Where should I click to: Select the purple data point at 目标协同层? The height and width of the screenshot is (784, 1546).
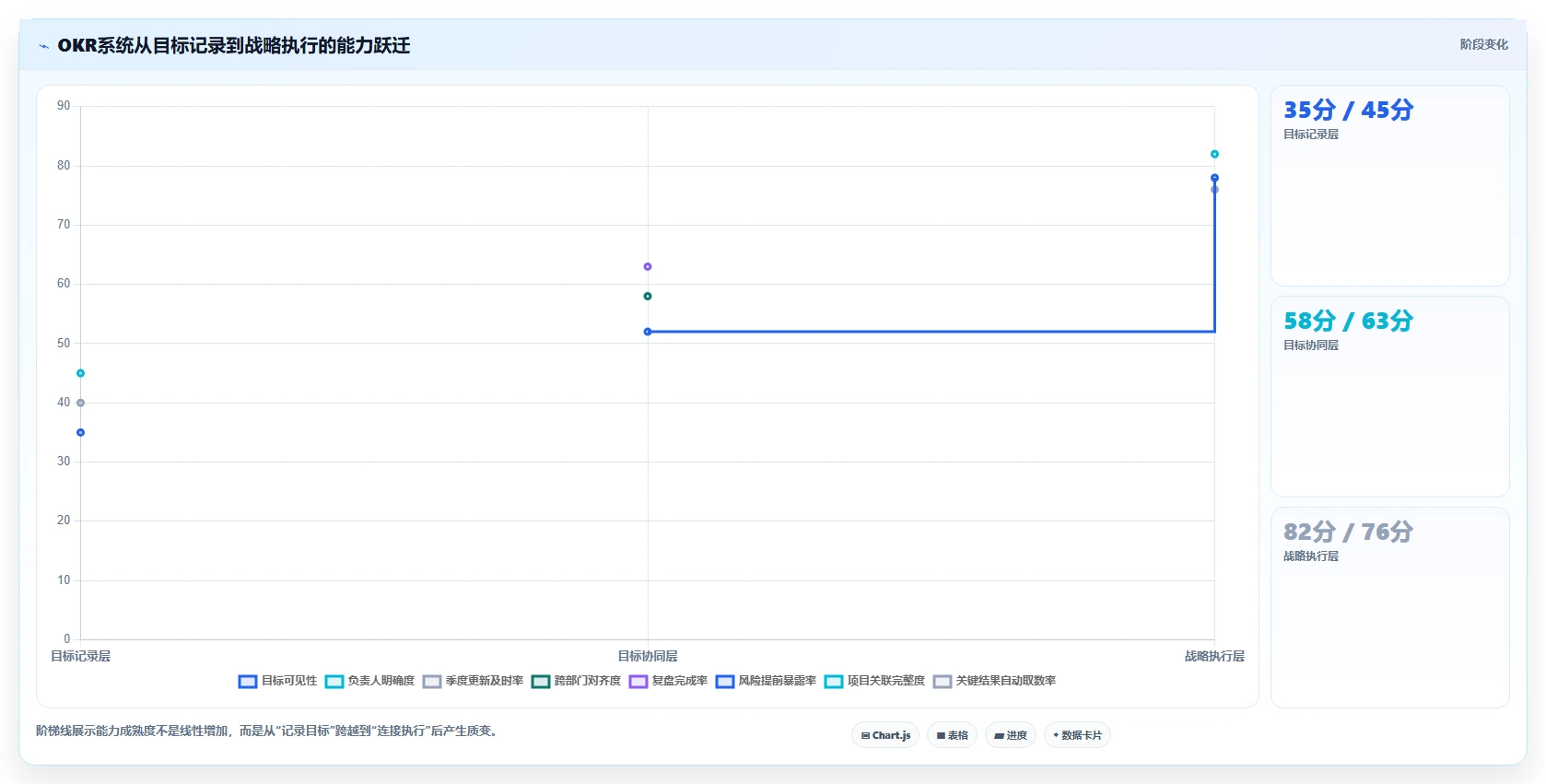pos(648,266)
